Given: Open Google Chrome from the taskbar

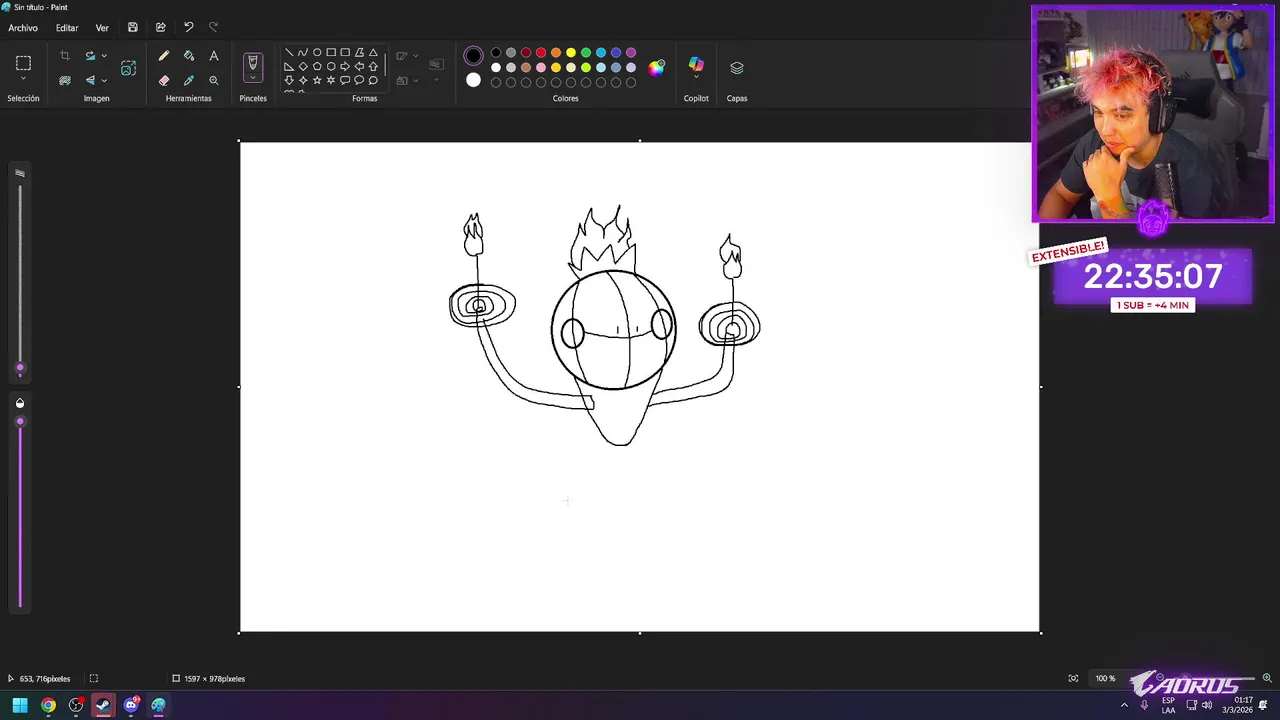Looking at the screenshot, I should (x=48, y=705).
